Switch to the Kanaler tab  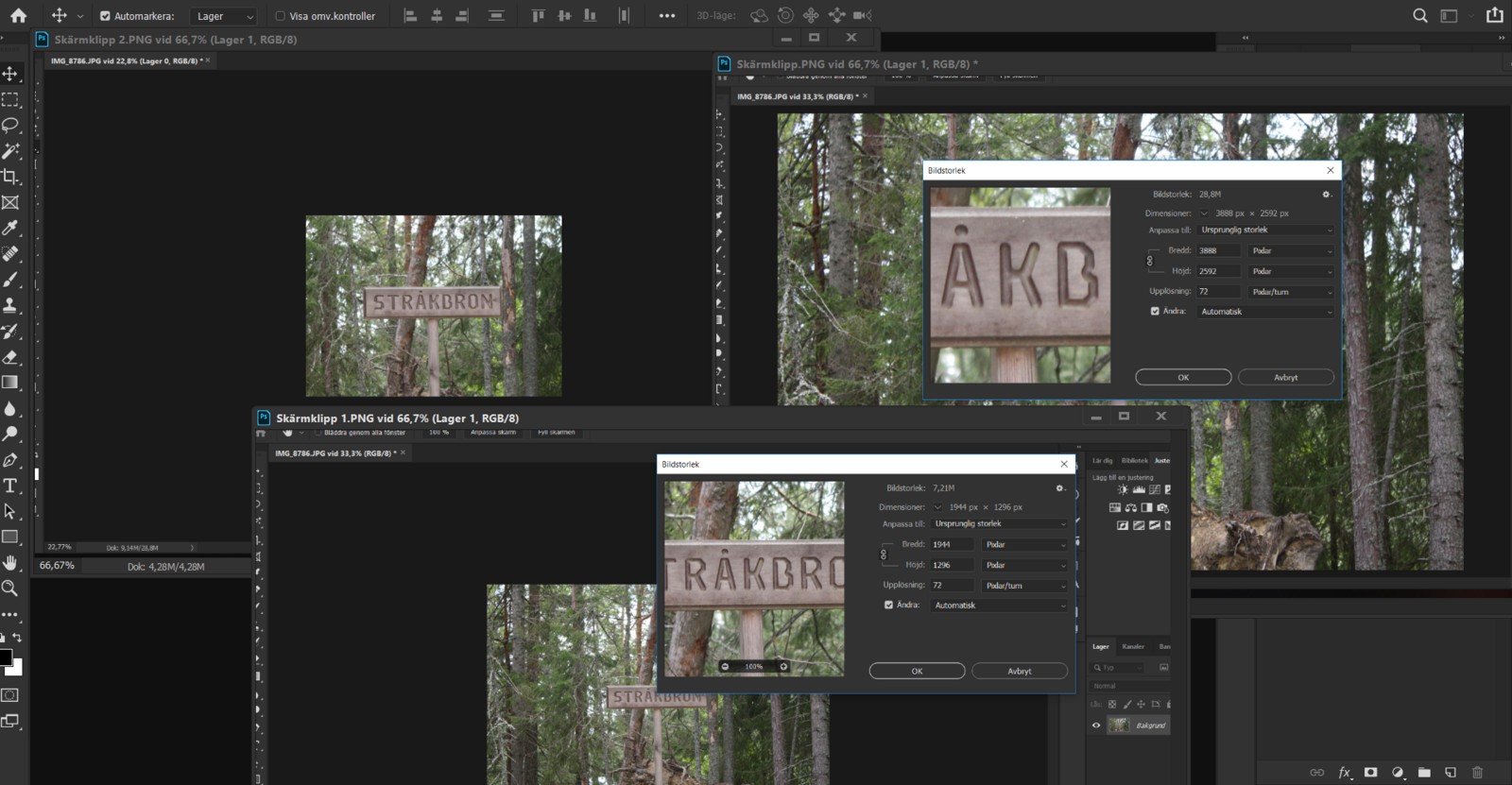(x=1133, y=647)
